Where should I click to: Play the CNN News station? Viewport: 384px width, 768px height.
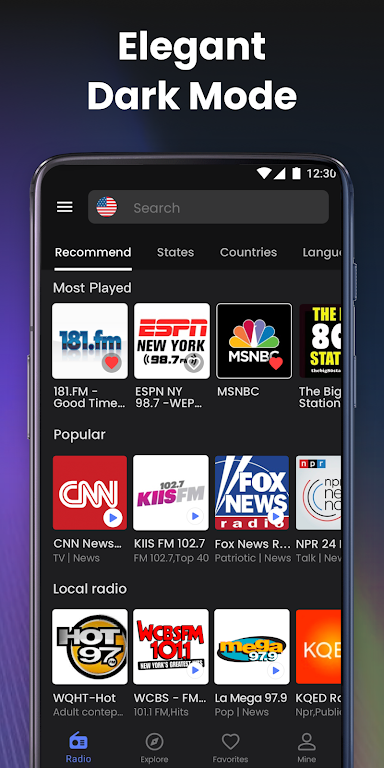[x=113, y=517]
